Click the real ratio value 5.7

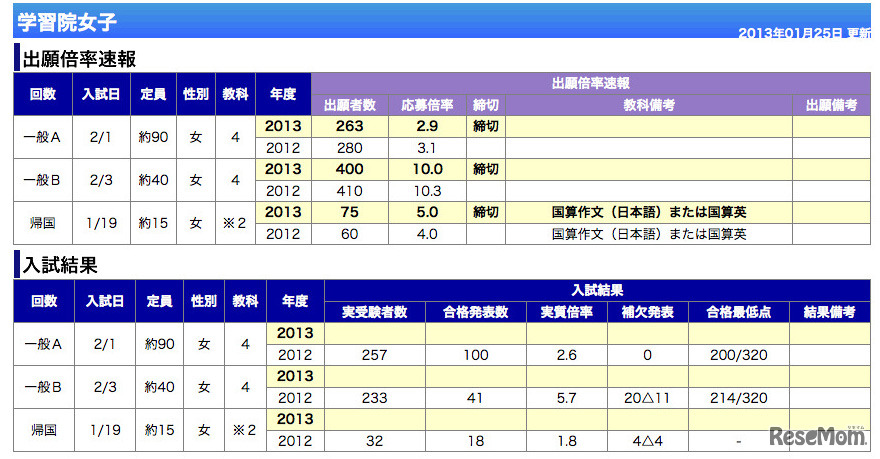[566, 398]
